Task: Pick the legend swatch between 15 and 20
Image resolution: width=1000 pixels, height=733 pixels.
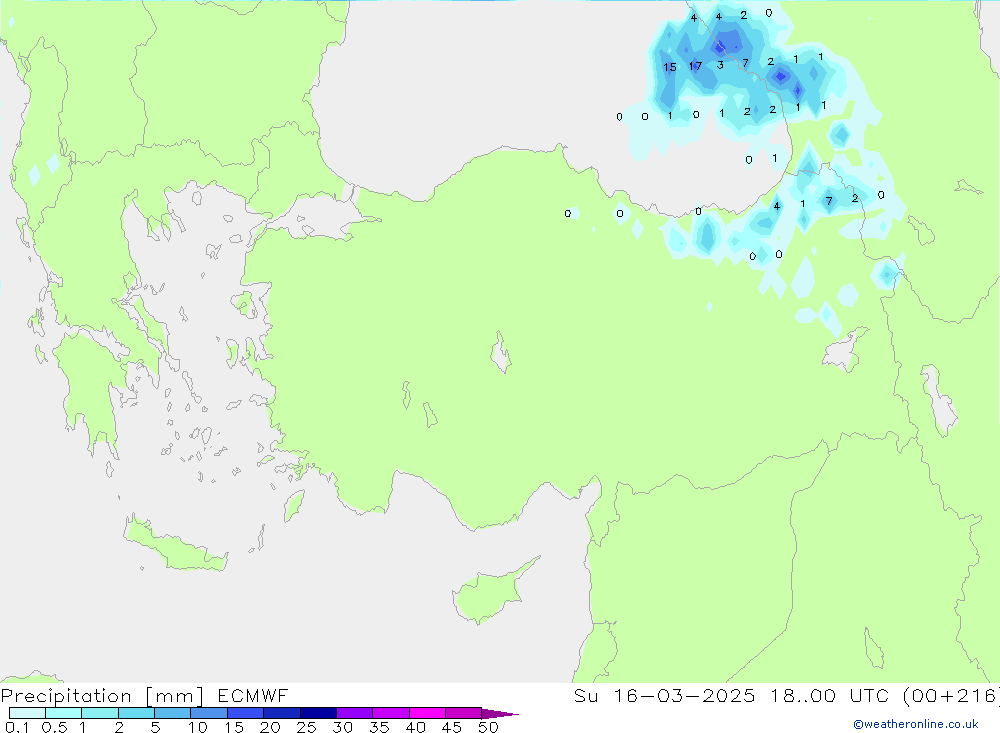Action: pyautogui.click(x=245, y=713)
